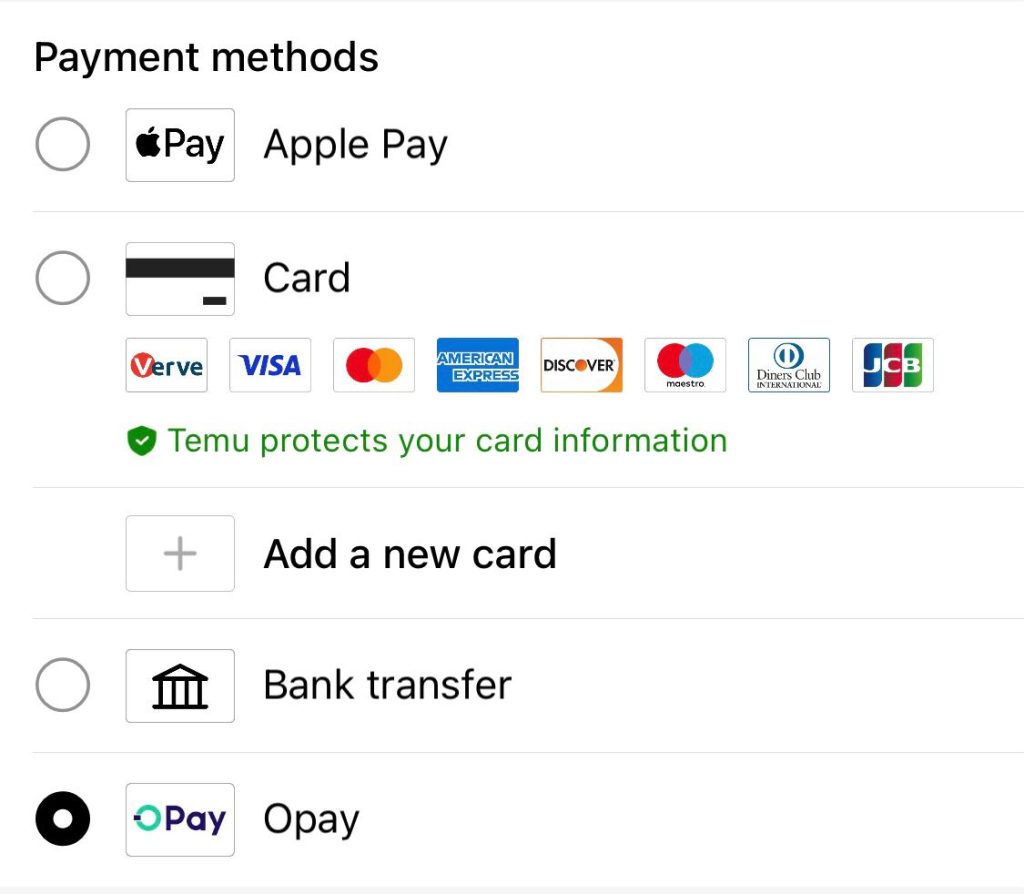1024x894 pixels.
Task: Click the Visa card logo
Action: coord(270,365)
